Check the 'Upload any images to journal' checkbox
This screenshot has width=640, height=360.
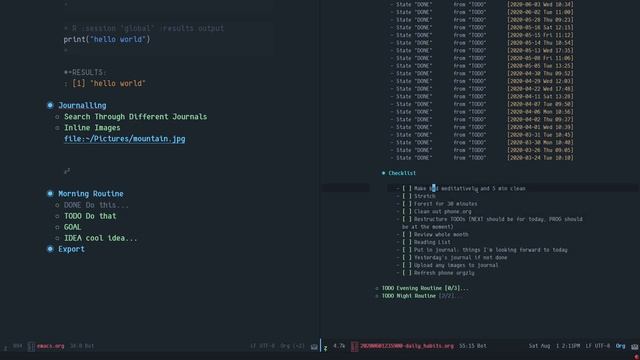(x=407, y=265)
